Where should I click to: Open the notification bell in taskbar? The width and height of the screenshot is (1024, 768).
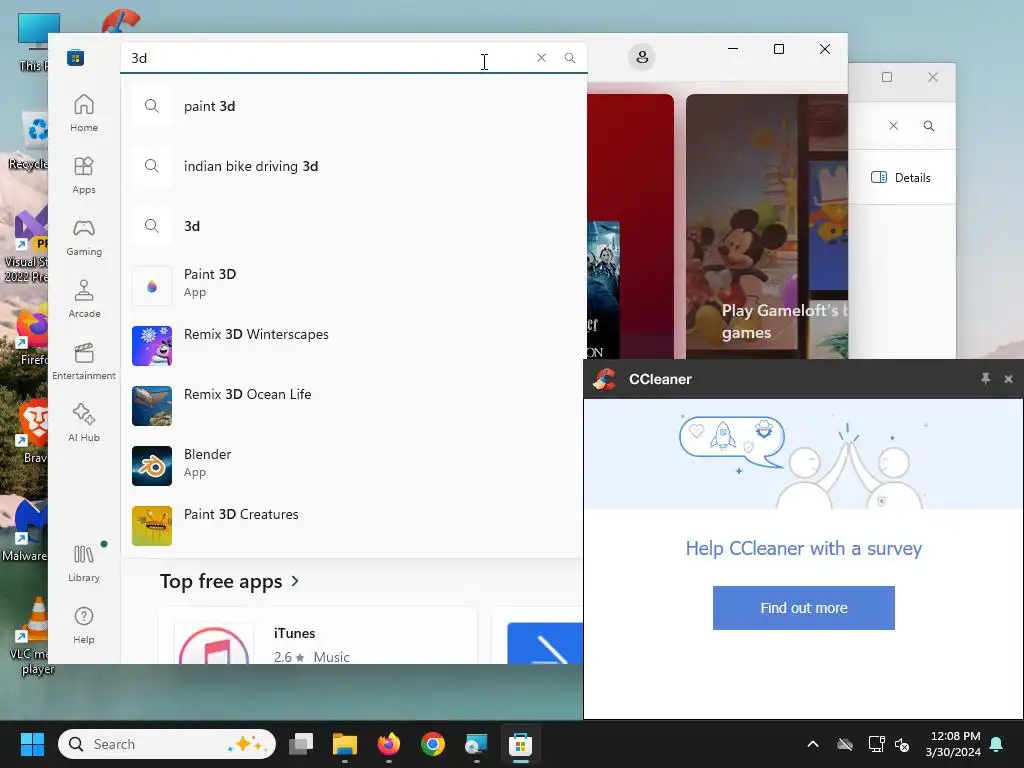[997, 744]
